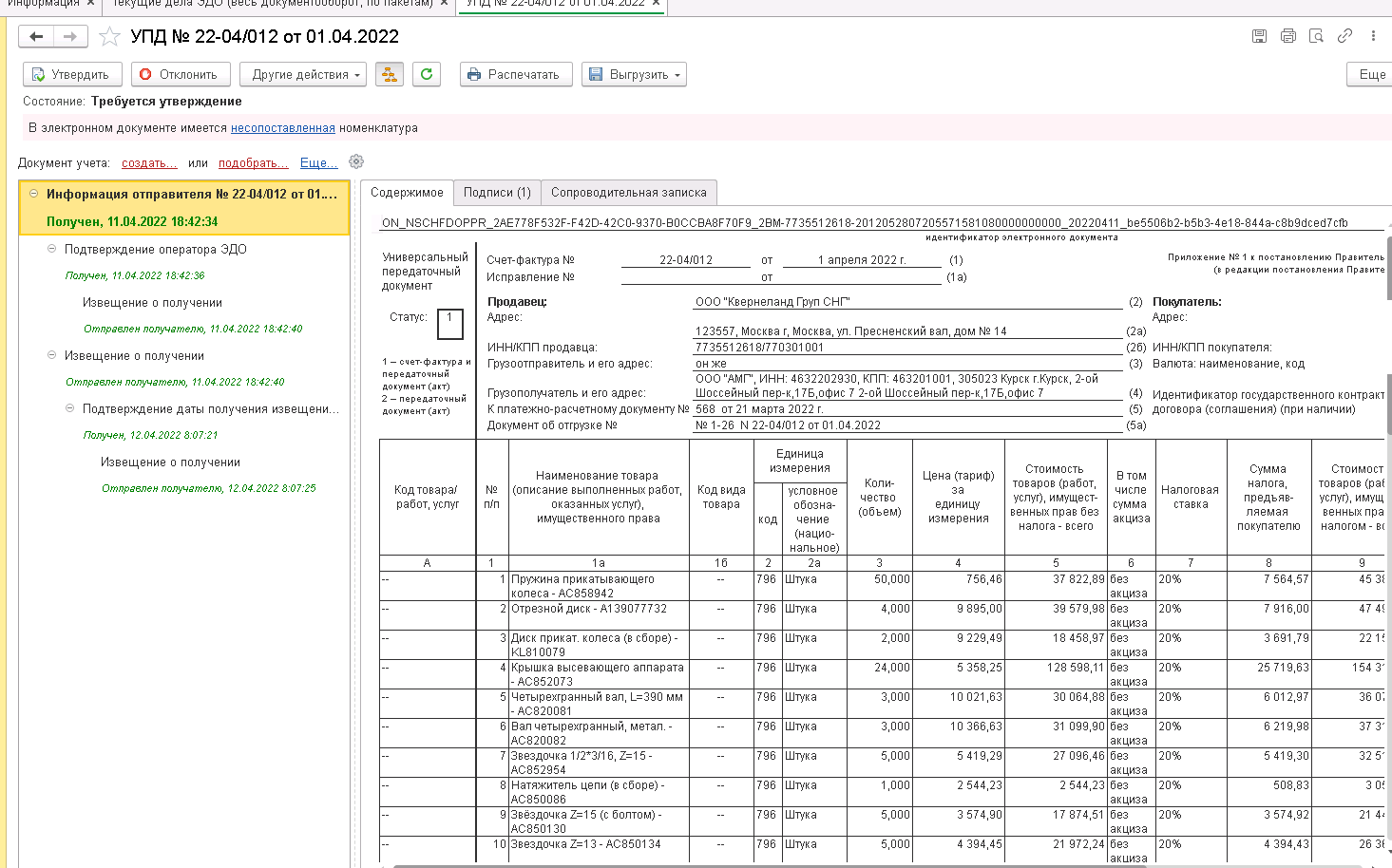The image size is (1392, 868).
Task: Star the document as favorite
Action: (x=110, y=37)
